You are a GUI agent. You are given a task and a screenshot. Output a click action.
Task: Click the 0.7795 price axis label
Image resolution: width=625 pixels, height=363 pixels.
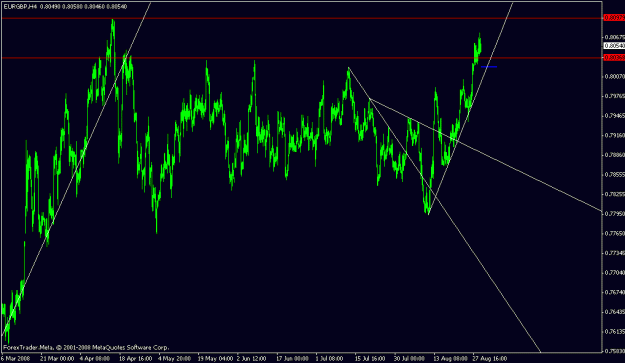[614, 214]
